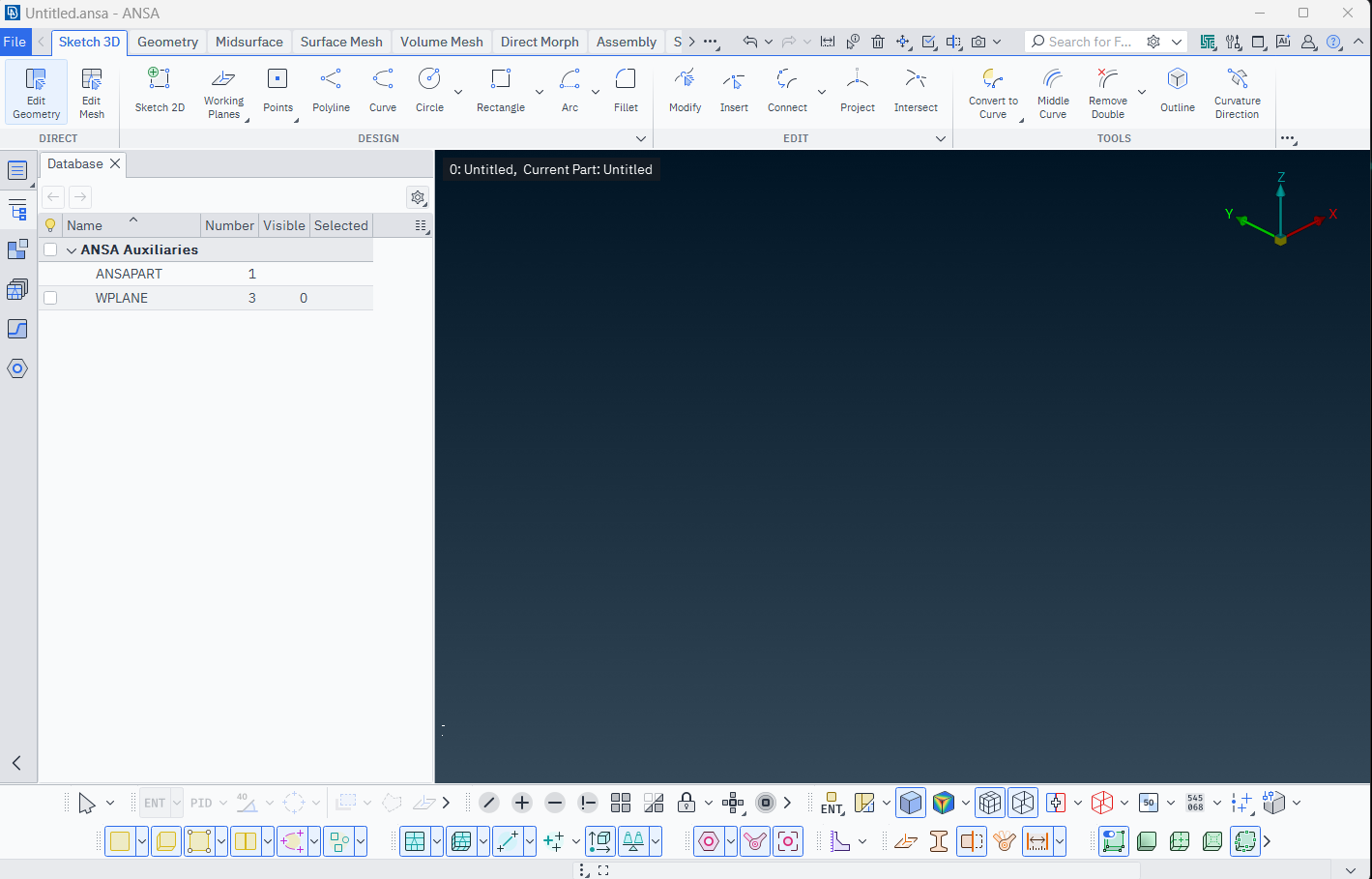The width and height of the screenshot is (1372, 879).
Task: Switch to Edit Mesh mode
Action: point(92,93)
